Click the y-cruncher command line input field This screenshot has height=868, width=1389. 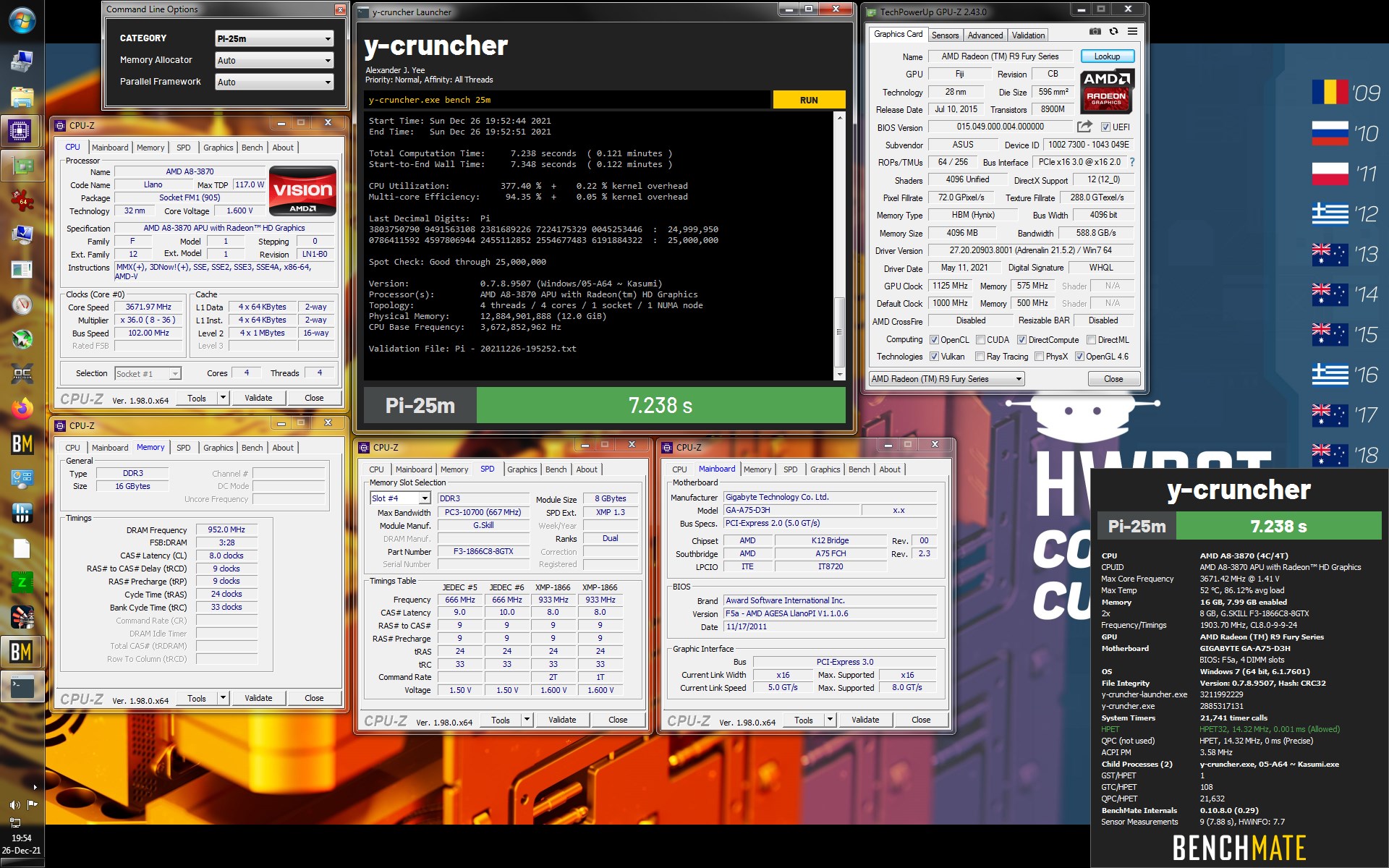[x=568, y=100]
